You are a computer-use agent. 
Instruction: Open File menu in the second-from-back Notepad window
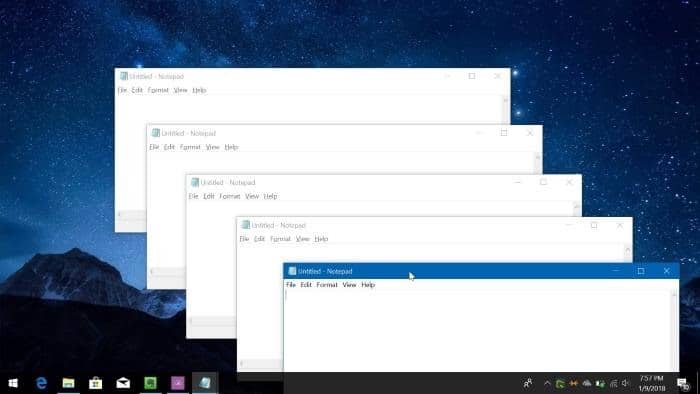(154, 147)
